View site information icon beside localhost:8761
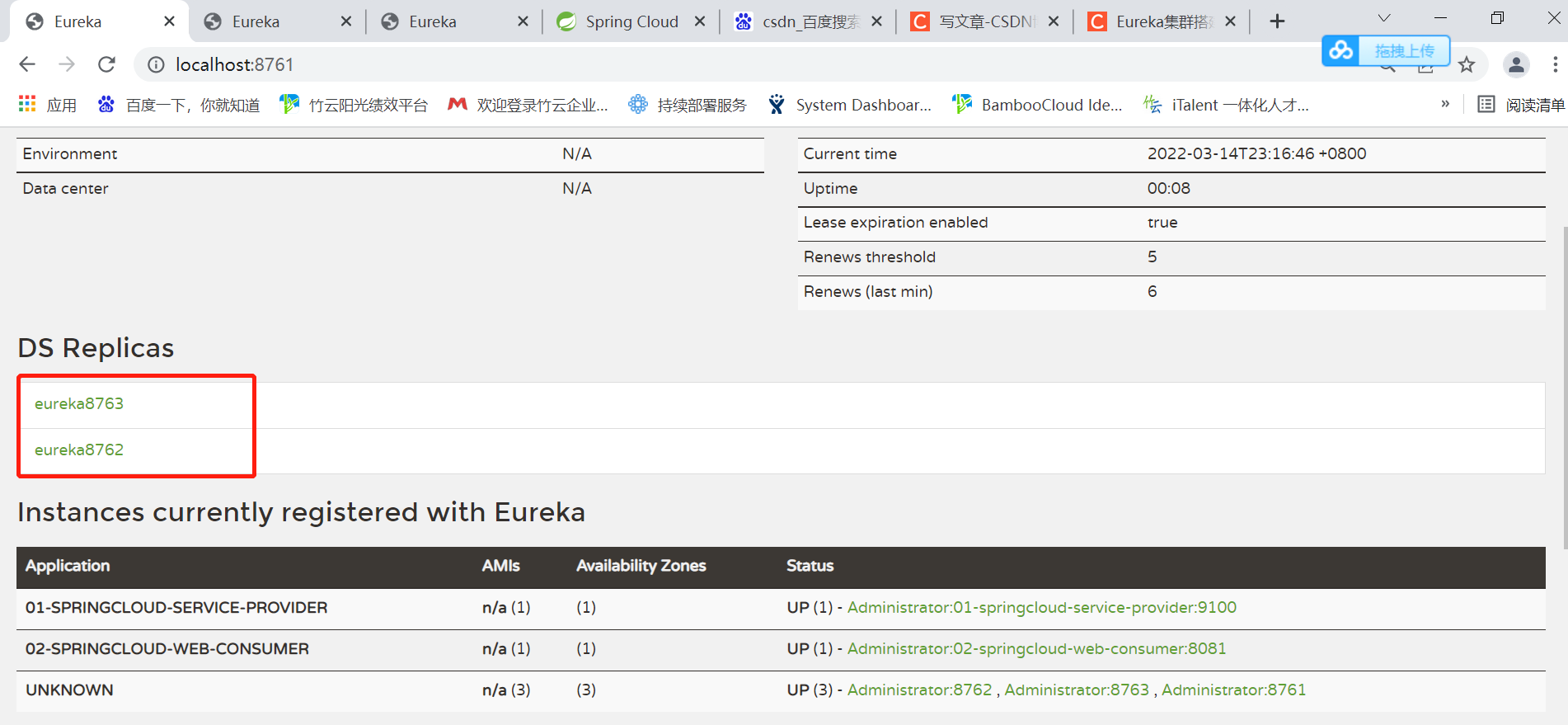Image resolution: width=1568 pixels, height=725 pixels. coord(156,64)
